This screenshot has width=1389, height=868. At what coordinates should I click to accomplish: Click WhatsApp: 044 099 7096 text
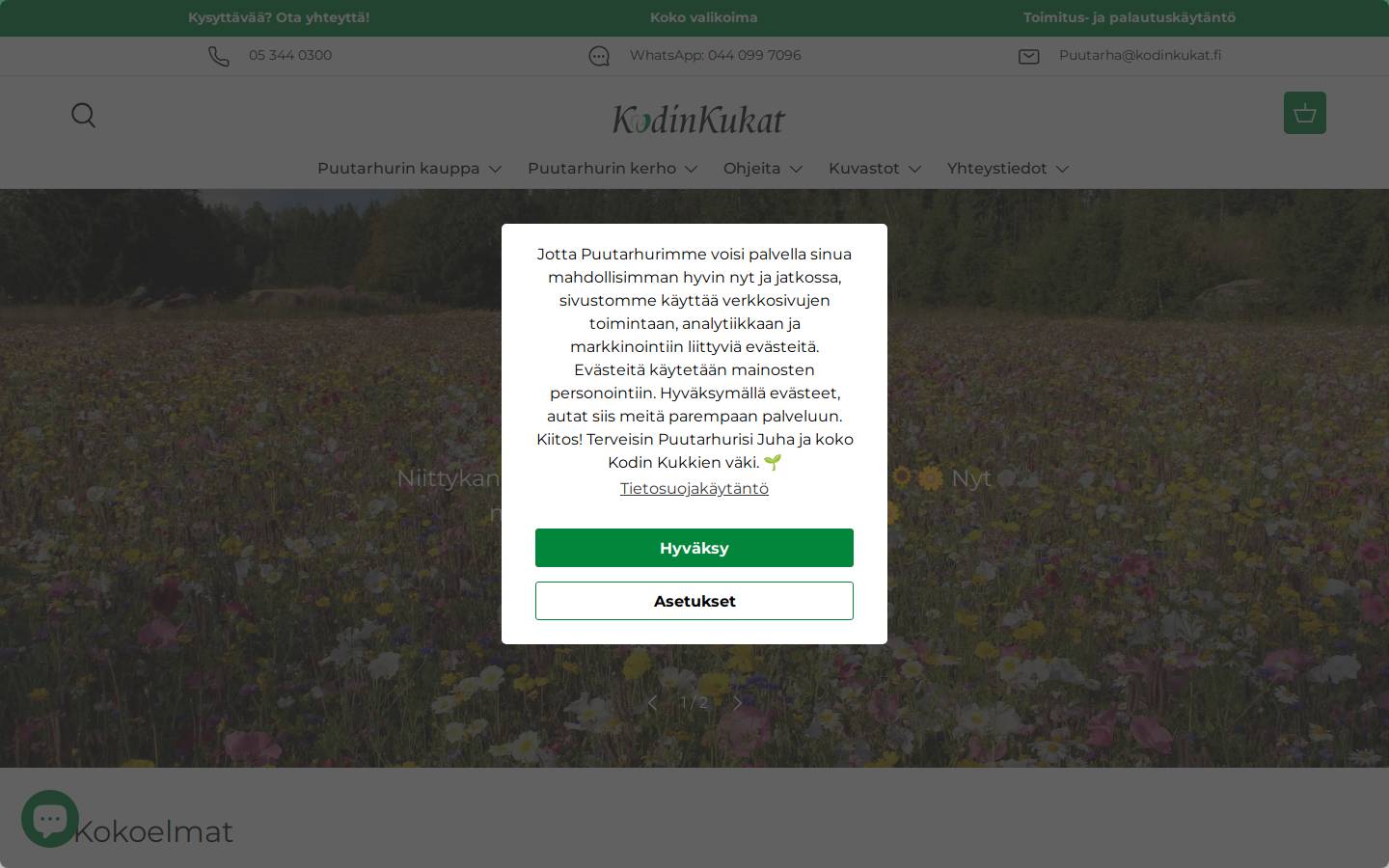[x=716, y=55]
